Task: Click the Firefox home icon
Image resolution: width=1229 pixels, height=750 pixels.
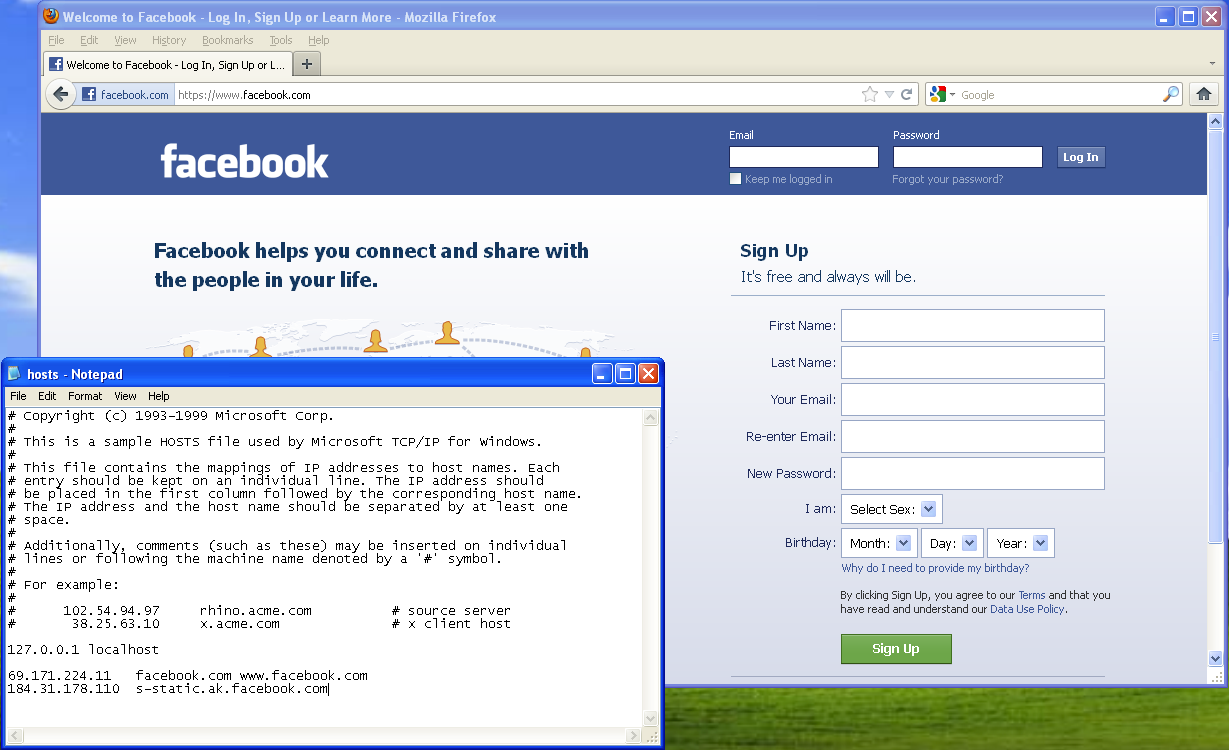Action: pyautogui.click(x=1204, y=94)
